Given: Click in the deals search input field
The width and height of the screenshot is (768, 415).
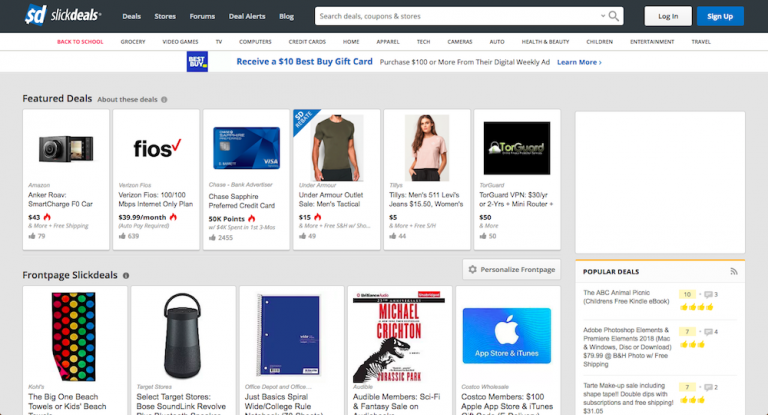Looking at the screenshot, I should click(x=460, y=16).
